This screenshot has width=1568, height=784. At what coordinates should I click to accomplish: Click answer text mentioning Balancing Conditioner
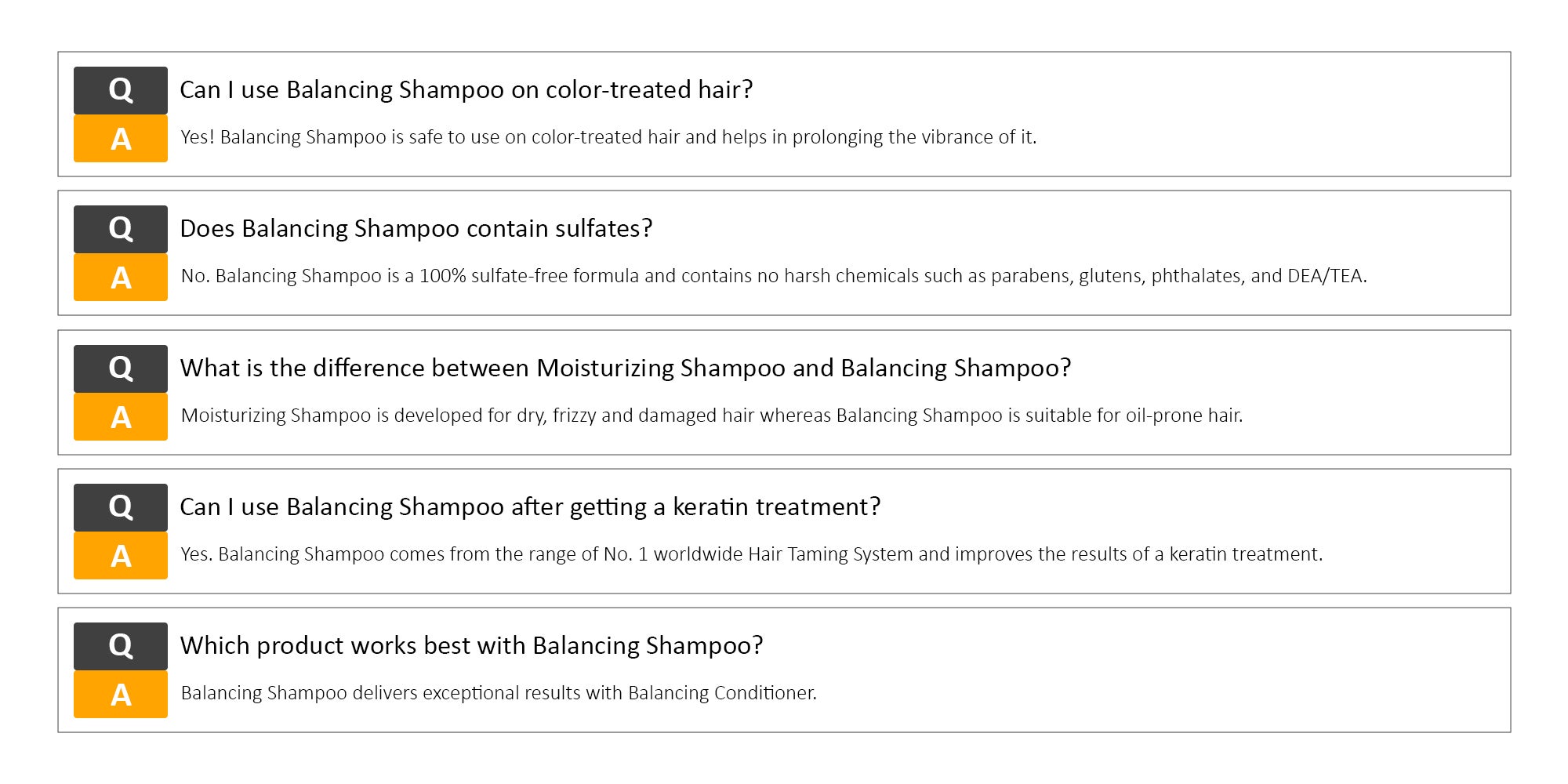(499, 693)
